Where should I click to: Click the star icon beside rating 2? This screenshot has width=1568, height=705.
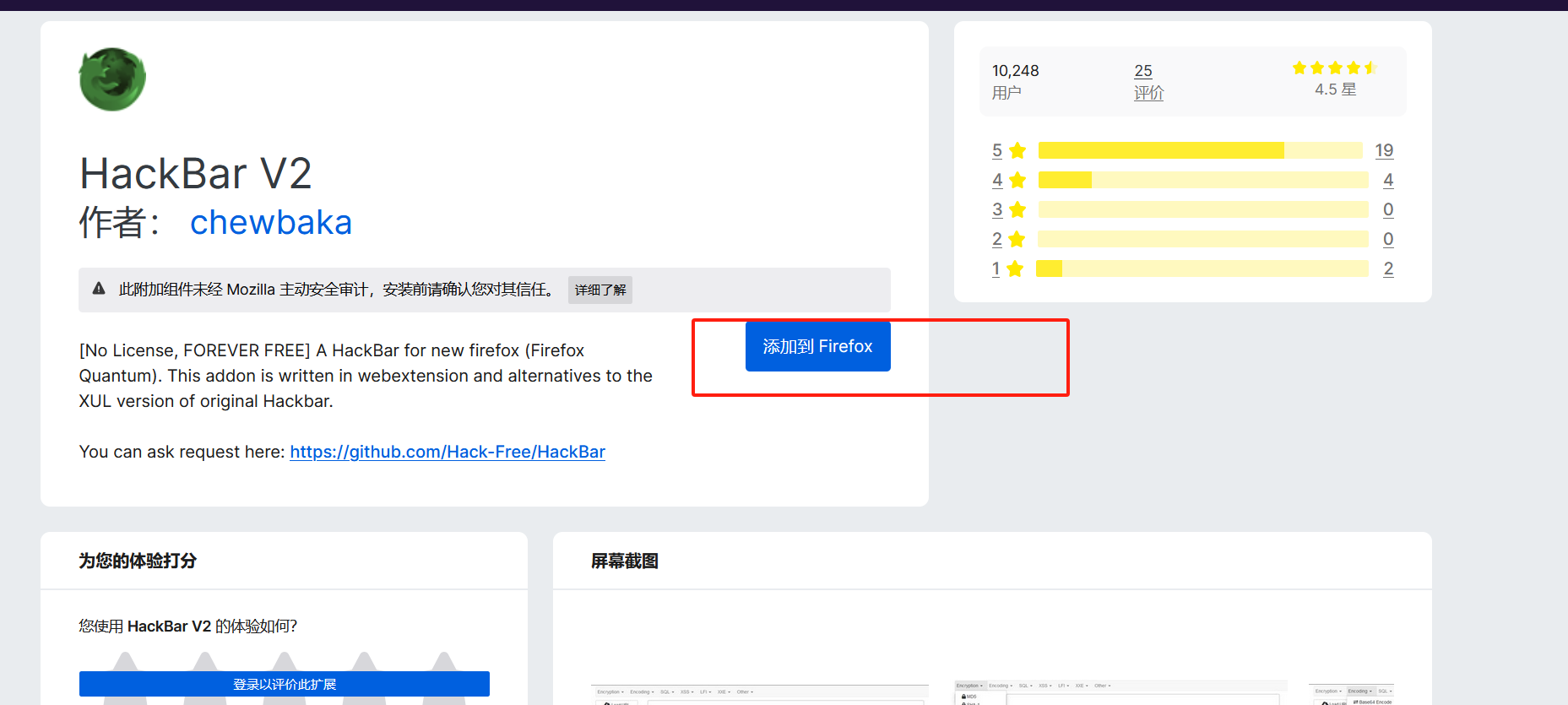tap(1017, 239)
